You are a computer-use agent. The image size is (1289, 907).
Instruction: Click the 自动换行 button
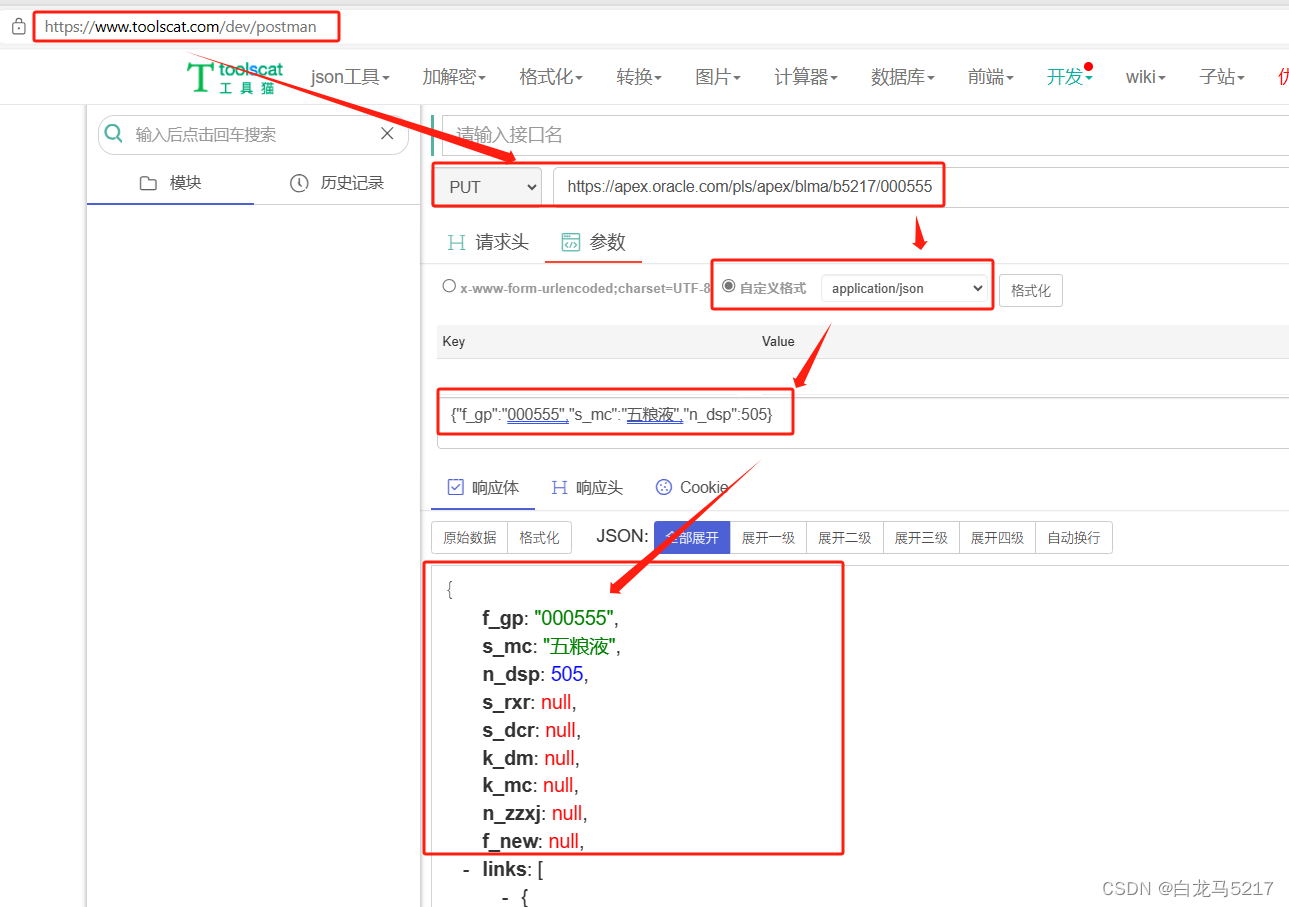tap(1073, 537)
